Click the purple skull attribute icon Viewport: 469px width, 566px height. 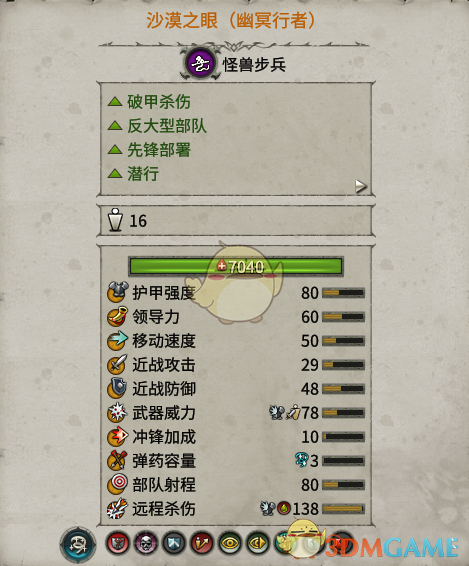pos(146,543)
